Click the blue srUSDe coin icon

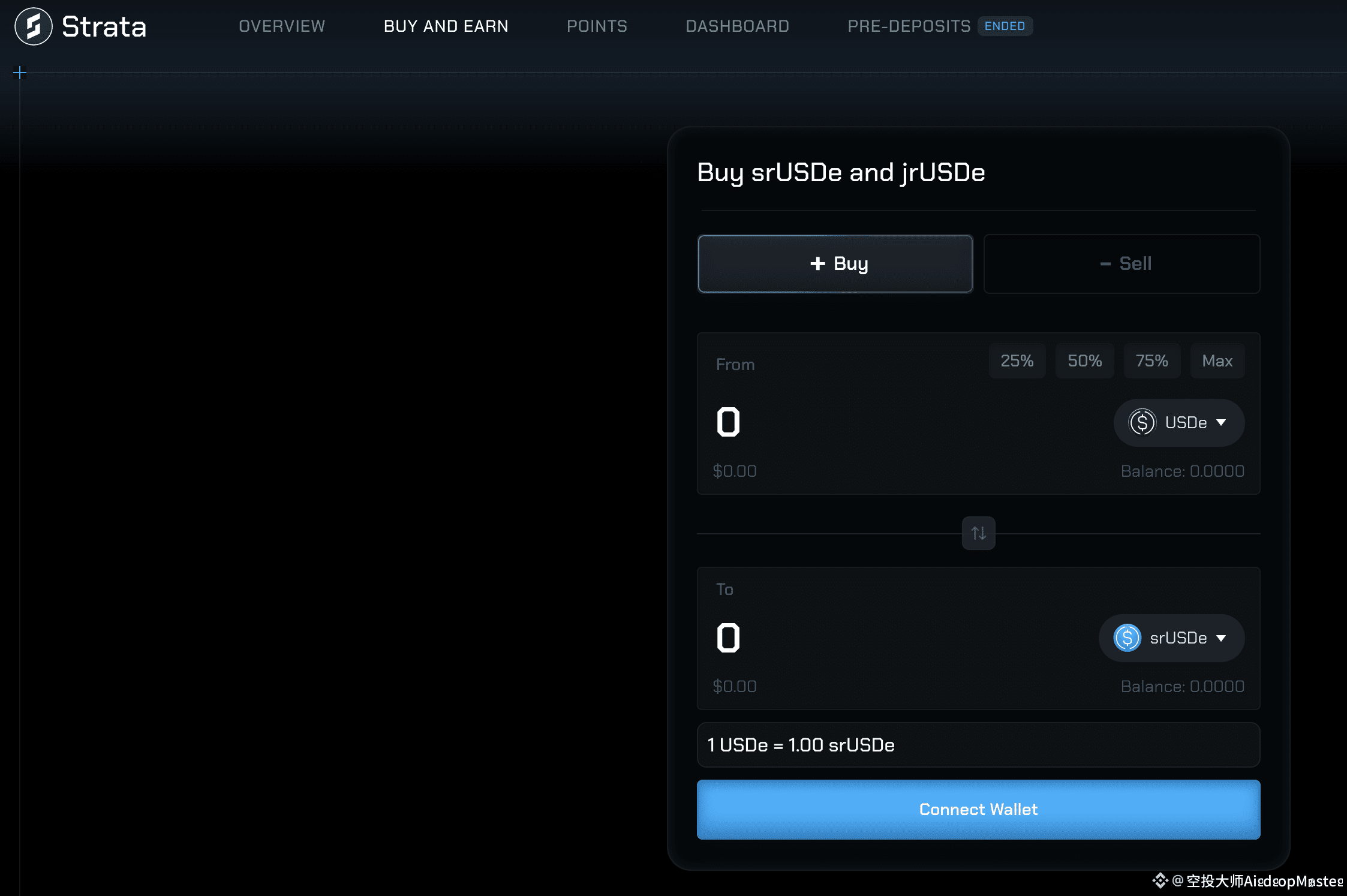pyautogui.click(x=1127, y=638)
